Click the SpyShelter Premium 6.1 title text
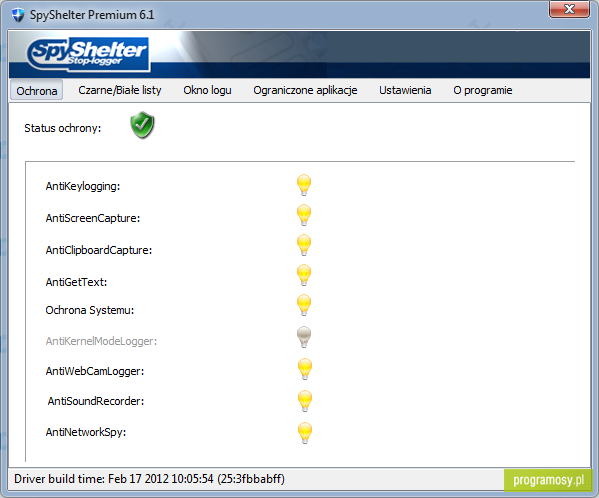 (92, 15)
